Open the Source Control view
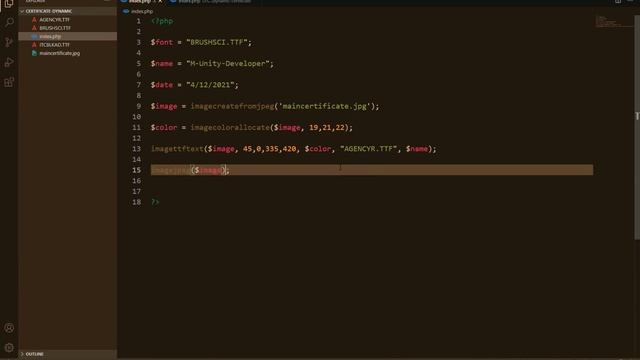Screen dimensions: 640x360 tap(9, 42)
